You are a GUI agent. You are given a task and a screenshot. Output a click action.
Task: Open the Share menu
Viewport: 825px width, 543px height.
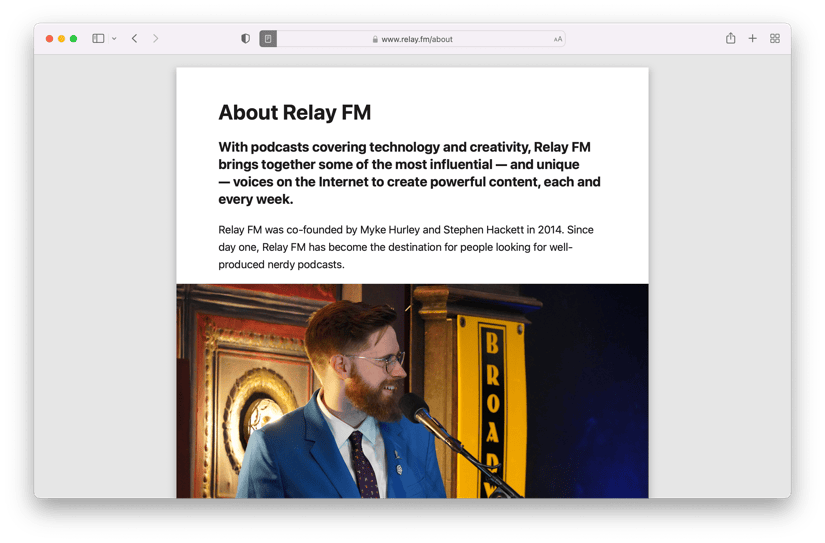coord(730,38)
